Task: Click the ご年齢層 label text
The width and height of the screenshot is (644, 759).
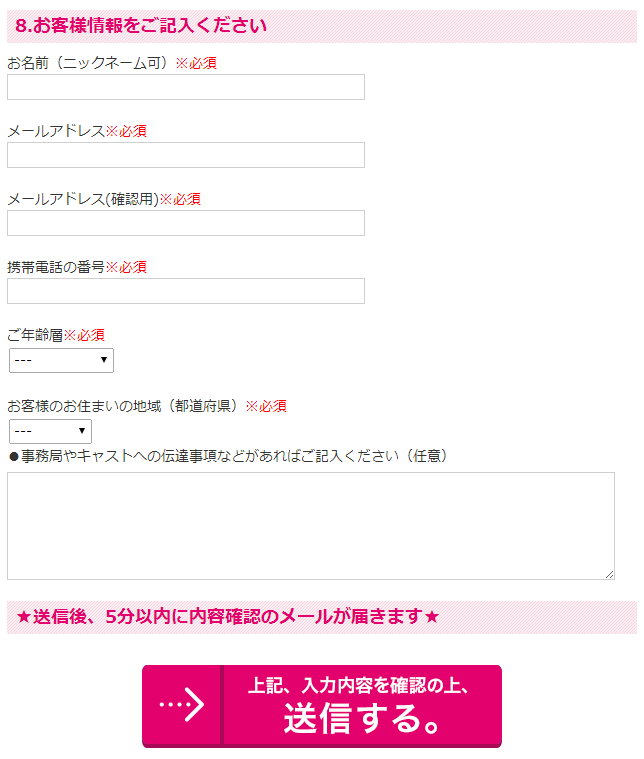Action: coord(35,335)
